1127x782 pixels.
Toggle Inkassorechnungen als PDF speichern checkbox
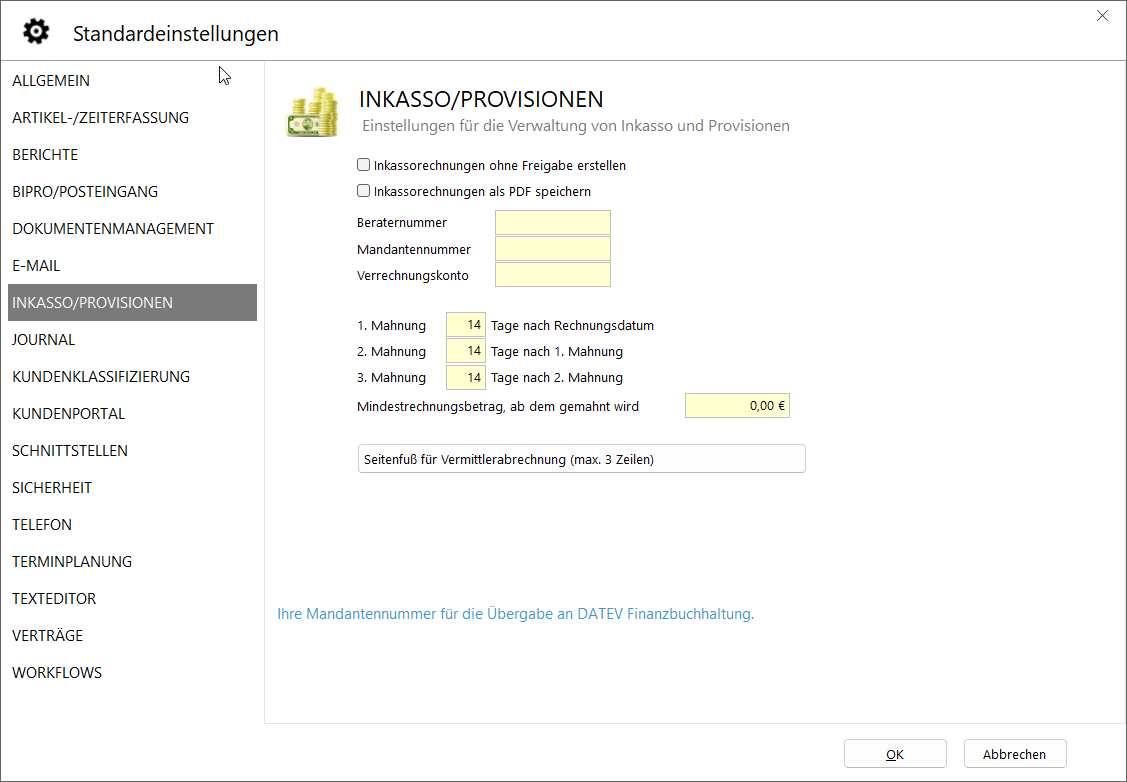364,191
